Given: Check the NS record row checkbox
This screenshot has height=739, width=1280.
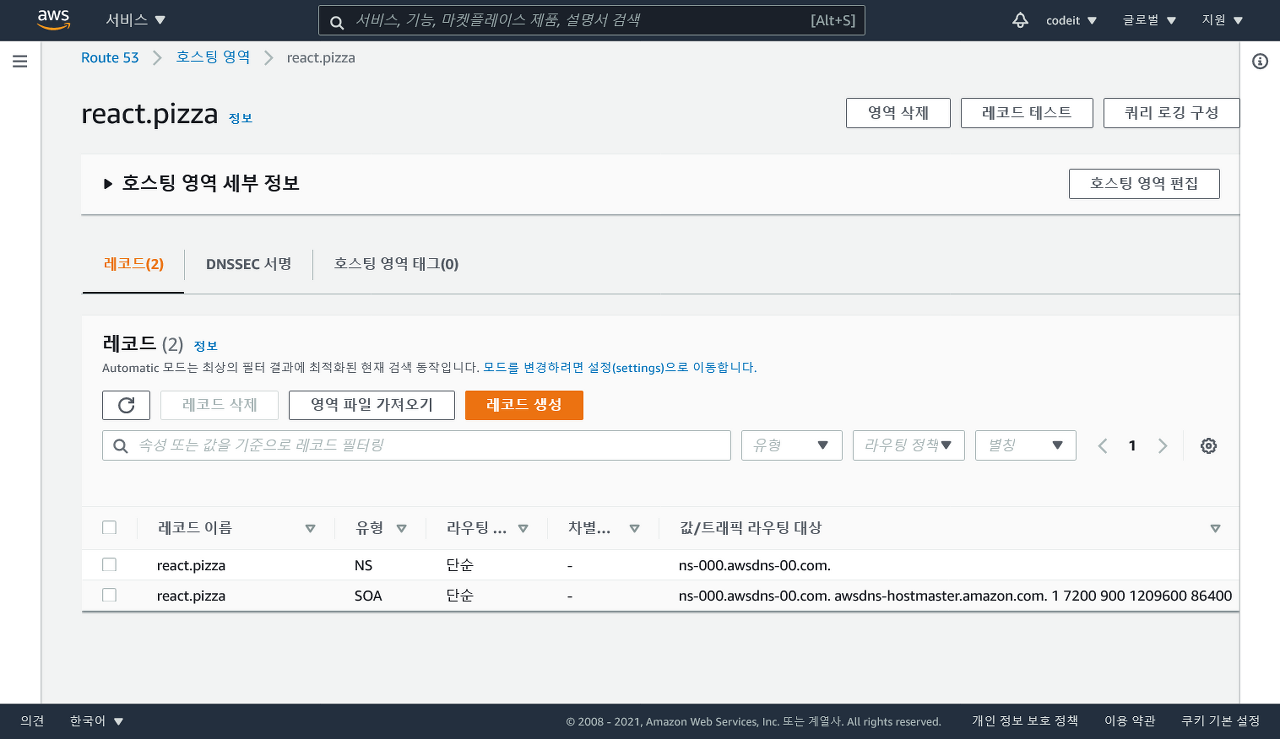Looking at the screenshot, I should pos(109,565).
